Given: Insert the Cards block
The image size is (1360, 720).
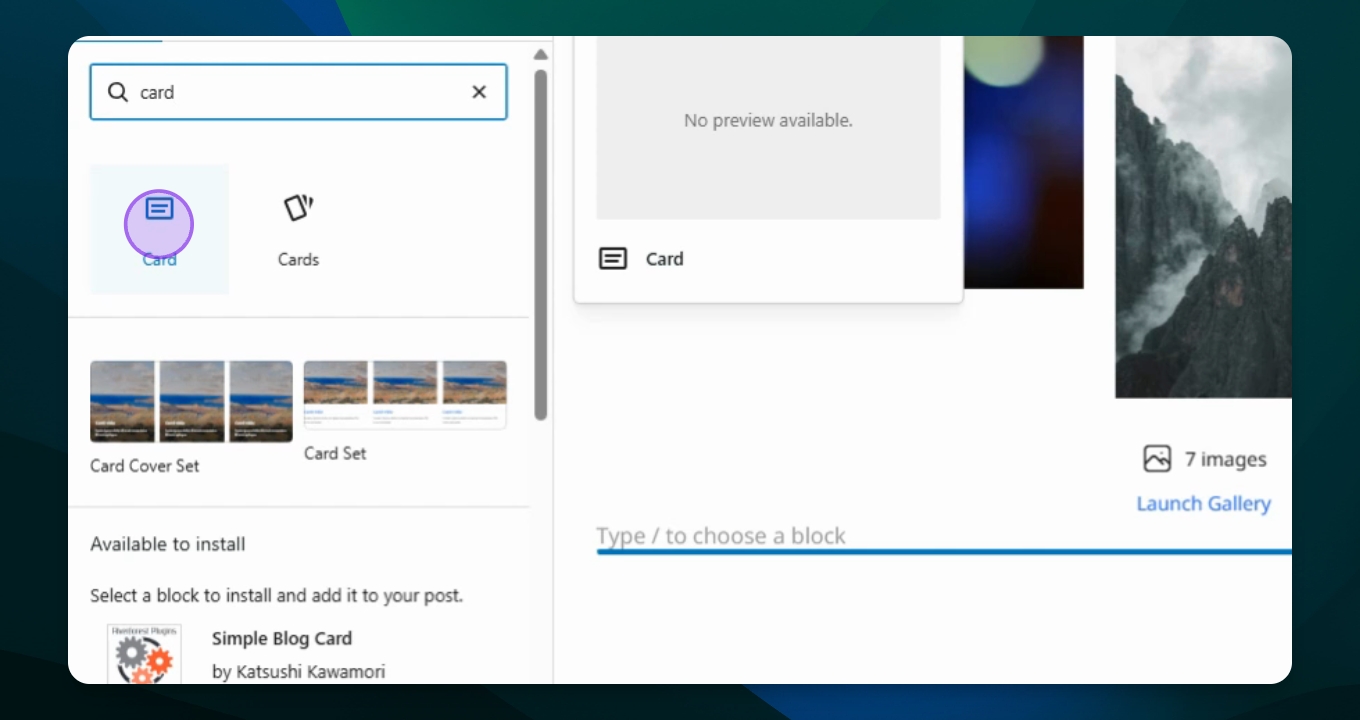Looking at the screenshot, I should coord(298,229).
